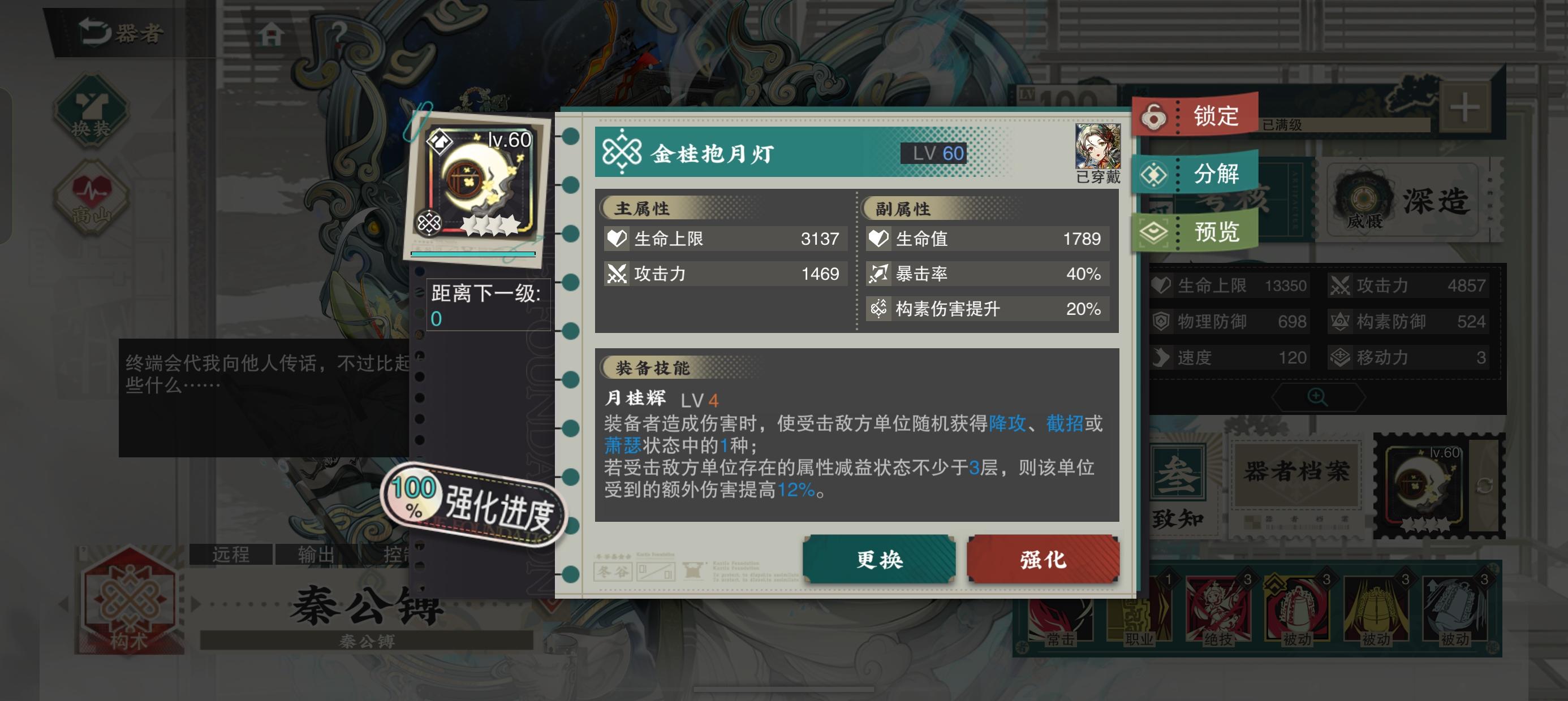Open the 换装 outfit icon
The width and height of the screenshot is (1568, 701).
click(x=91, y=110)
